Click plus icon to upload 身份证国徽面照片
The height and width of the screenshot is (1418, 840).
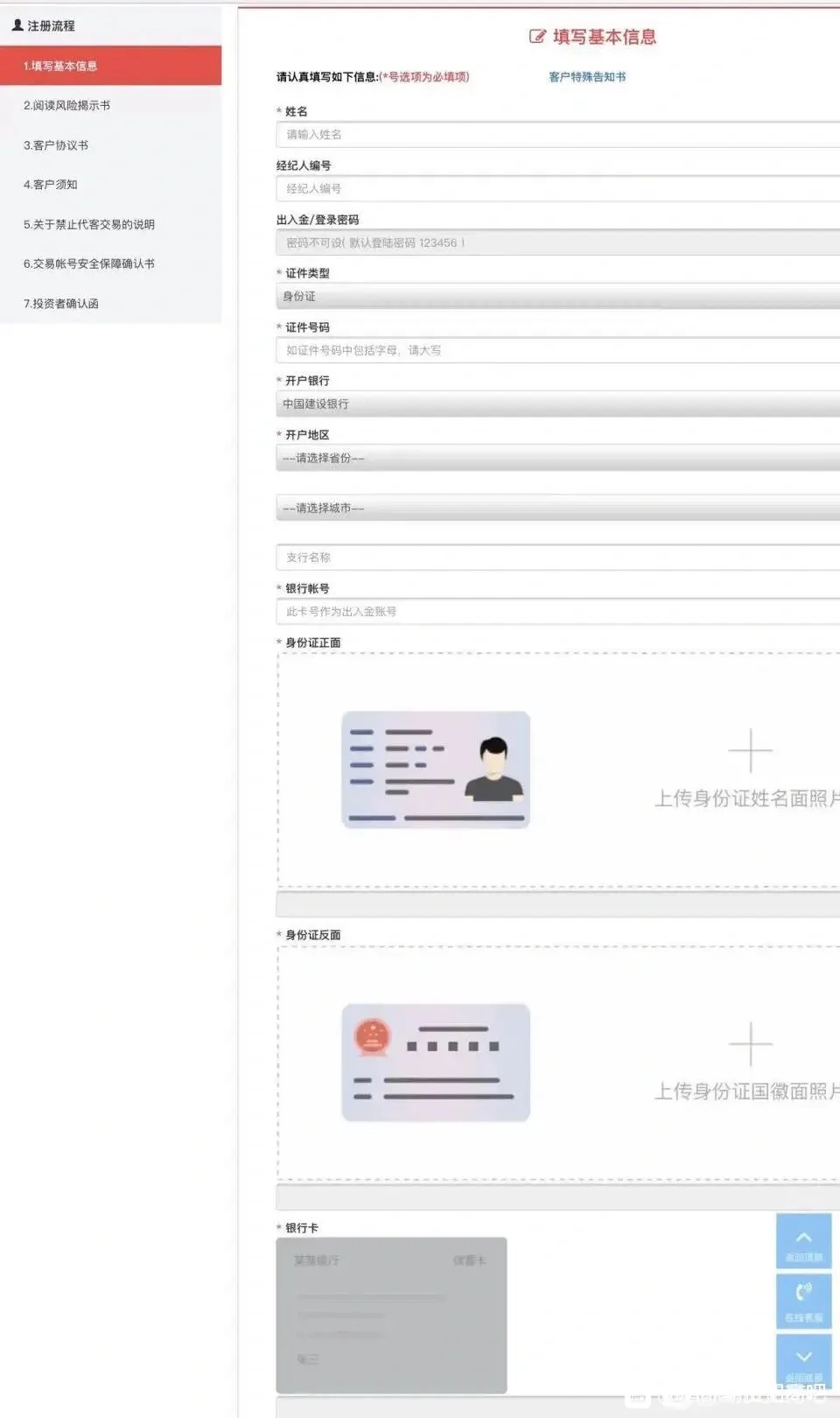pyautogui.click(x=750, y=1043)
